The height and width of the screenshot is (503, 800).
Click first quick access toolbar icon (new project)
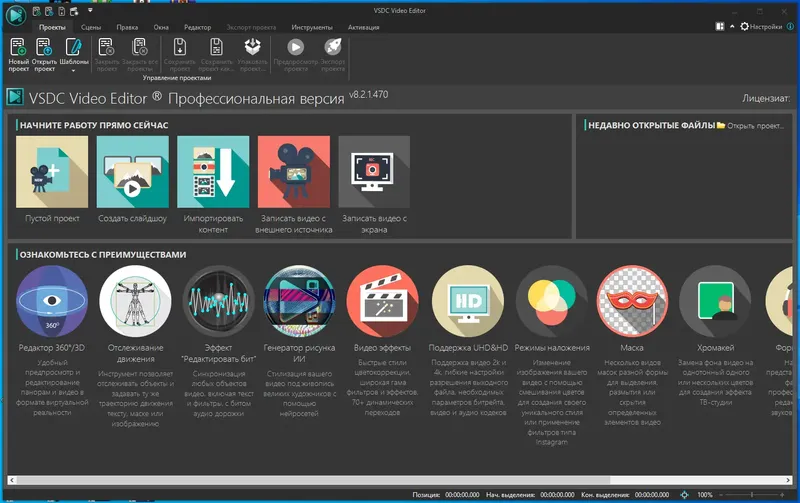pos(37,11)
